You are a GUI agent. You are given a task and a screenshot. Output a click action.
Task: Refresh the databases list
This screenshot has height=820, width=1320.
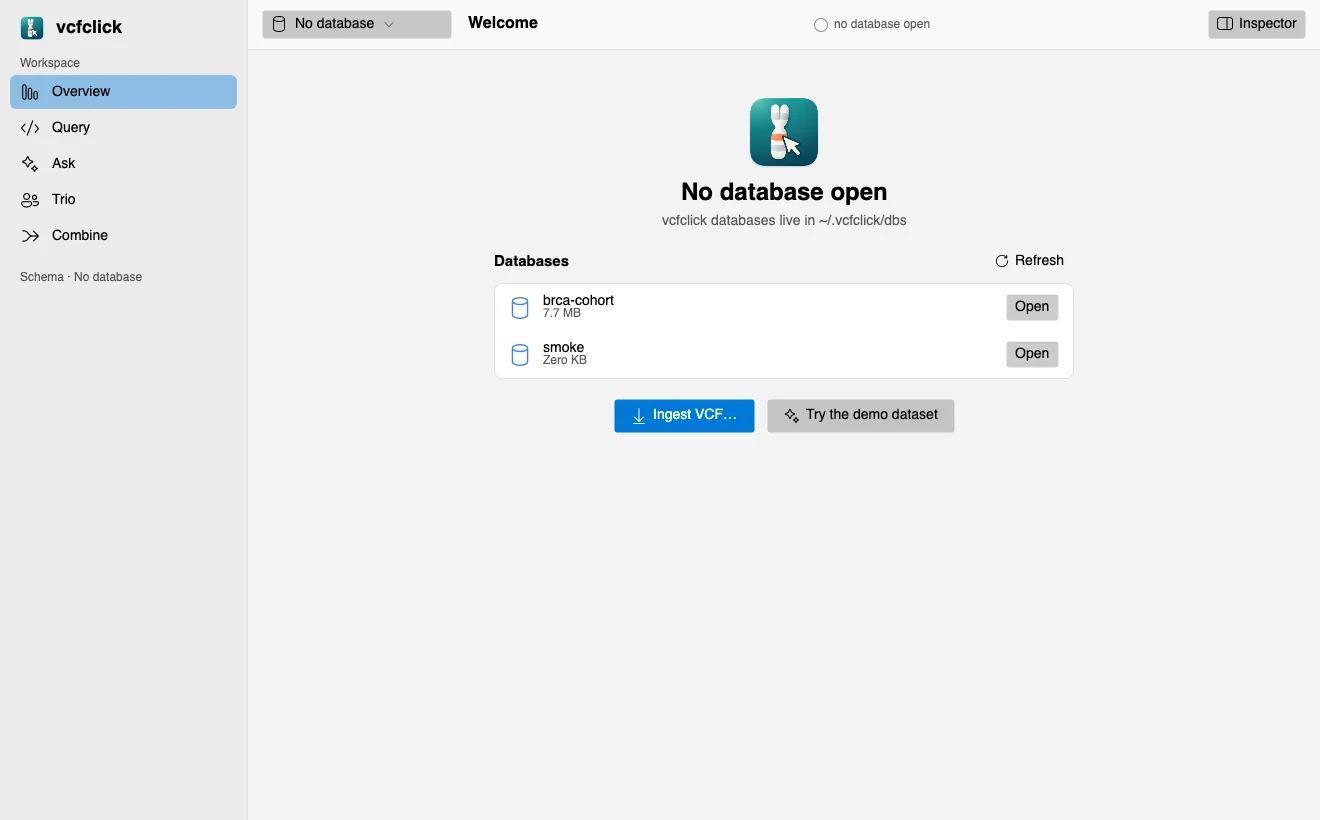pyautogui.click(x=1029, y=261)
